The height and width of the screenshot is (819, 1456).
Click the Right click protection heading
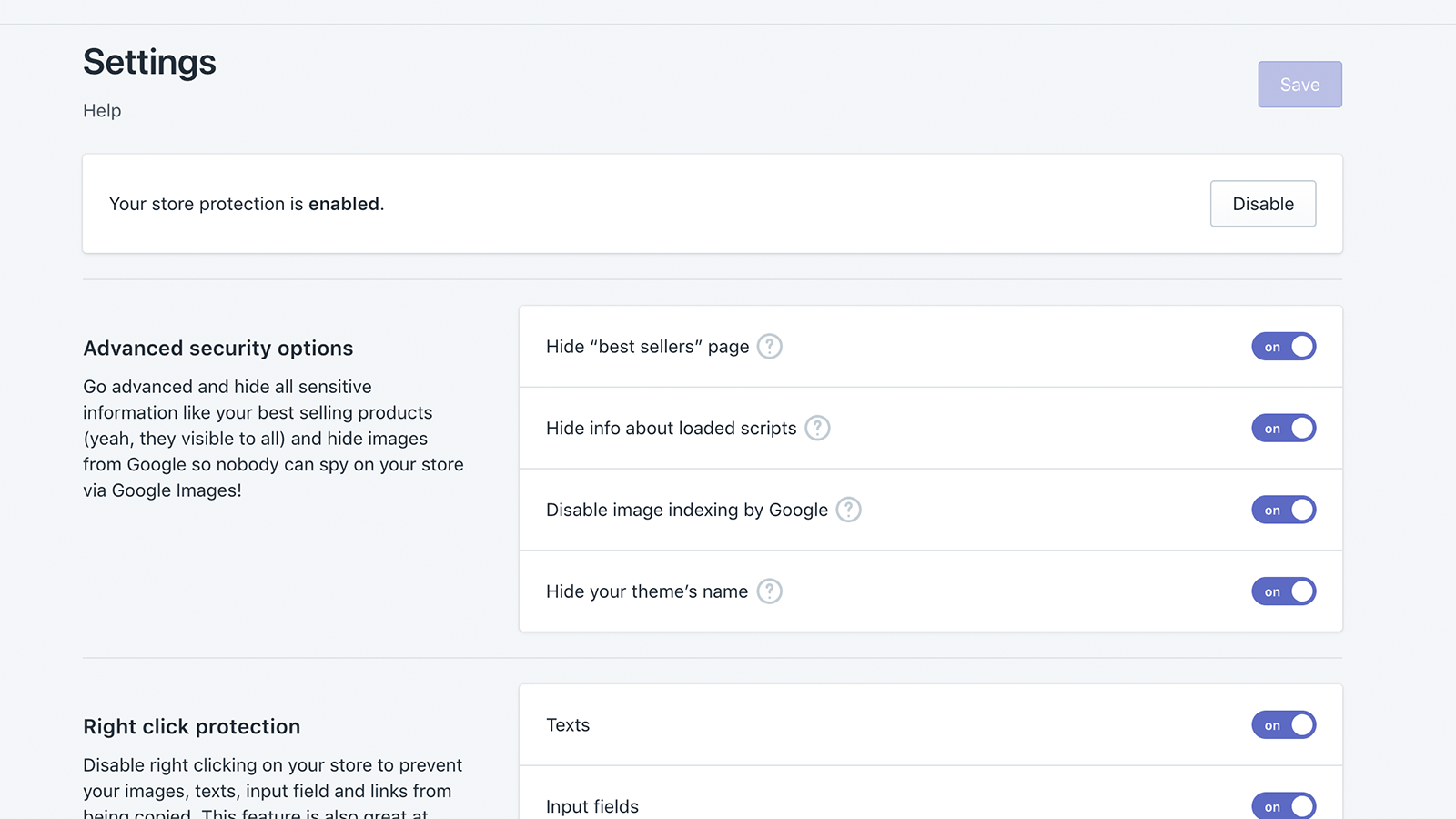coord(191,727)
